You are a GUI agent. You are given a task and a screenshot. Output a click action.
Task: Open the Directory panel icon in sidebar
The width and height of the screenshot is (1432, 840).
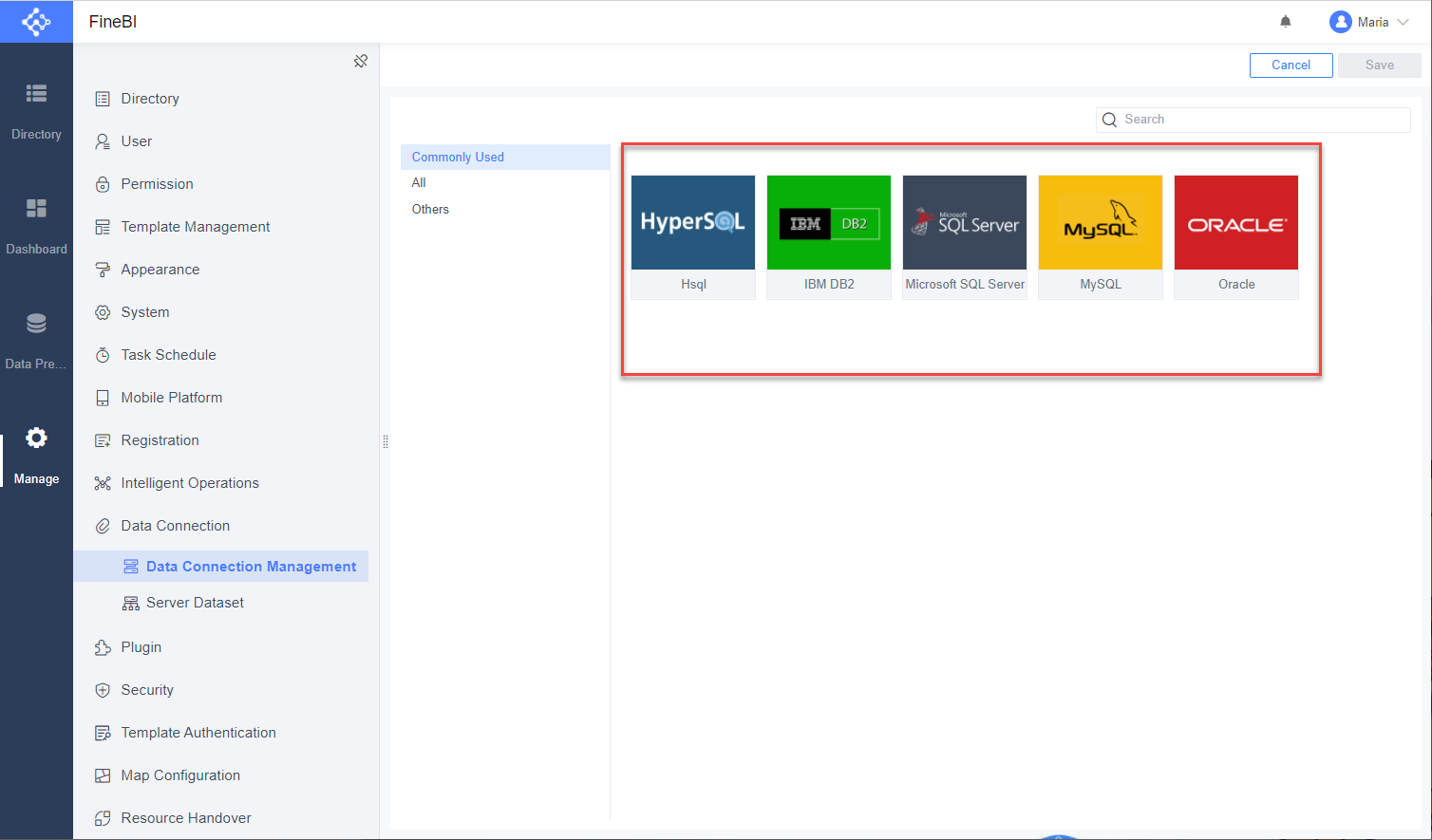pyautogui.click(x=36, y=93)
